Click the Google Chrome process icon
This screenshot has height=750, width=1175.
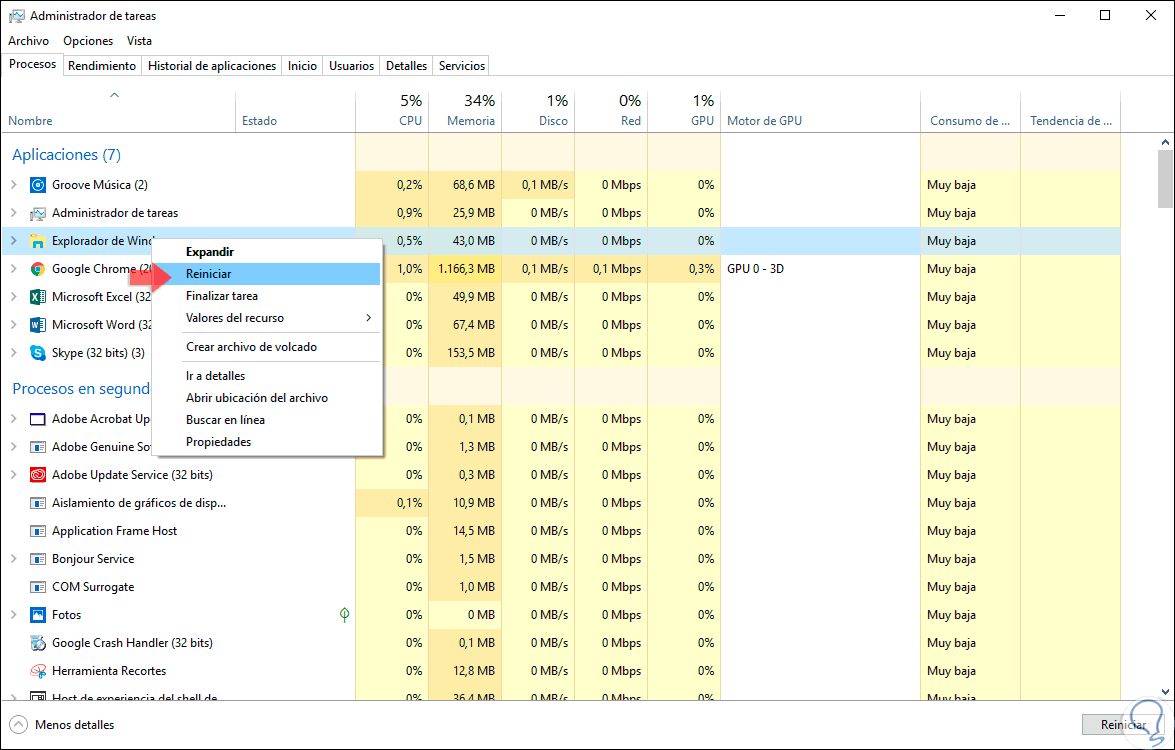38,269
